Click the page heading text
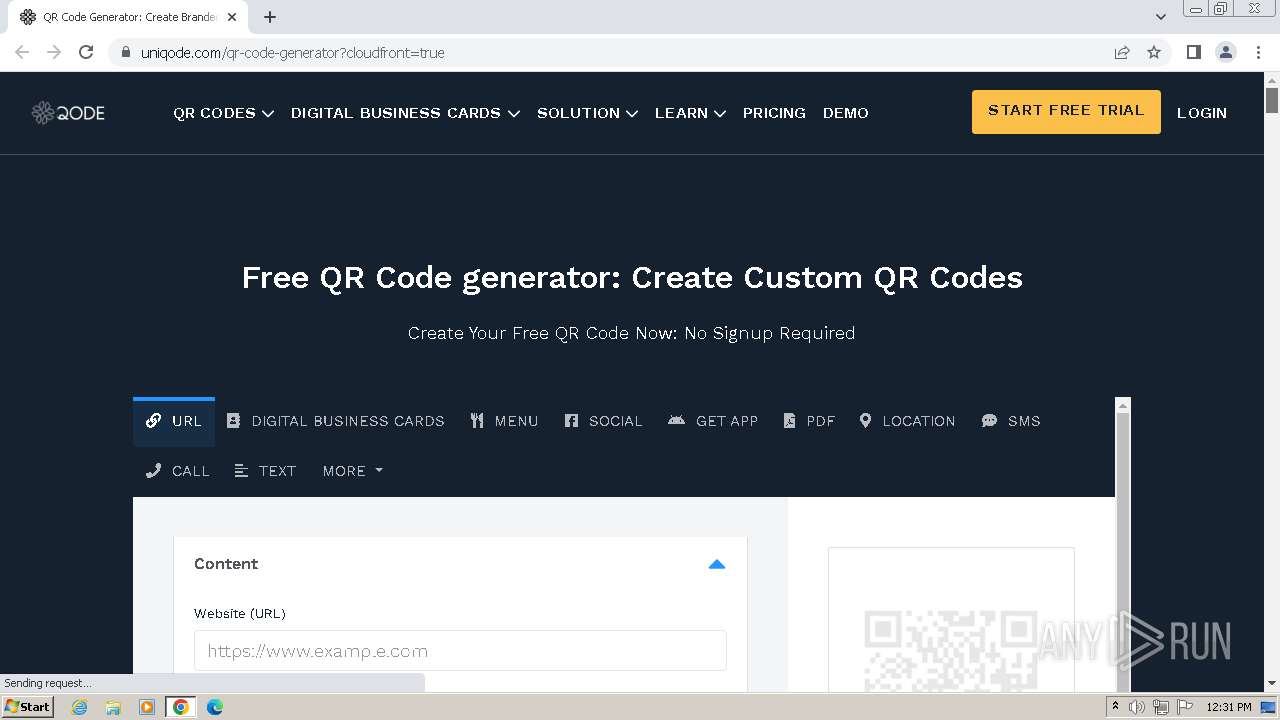 click(x=632, y=277)
